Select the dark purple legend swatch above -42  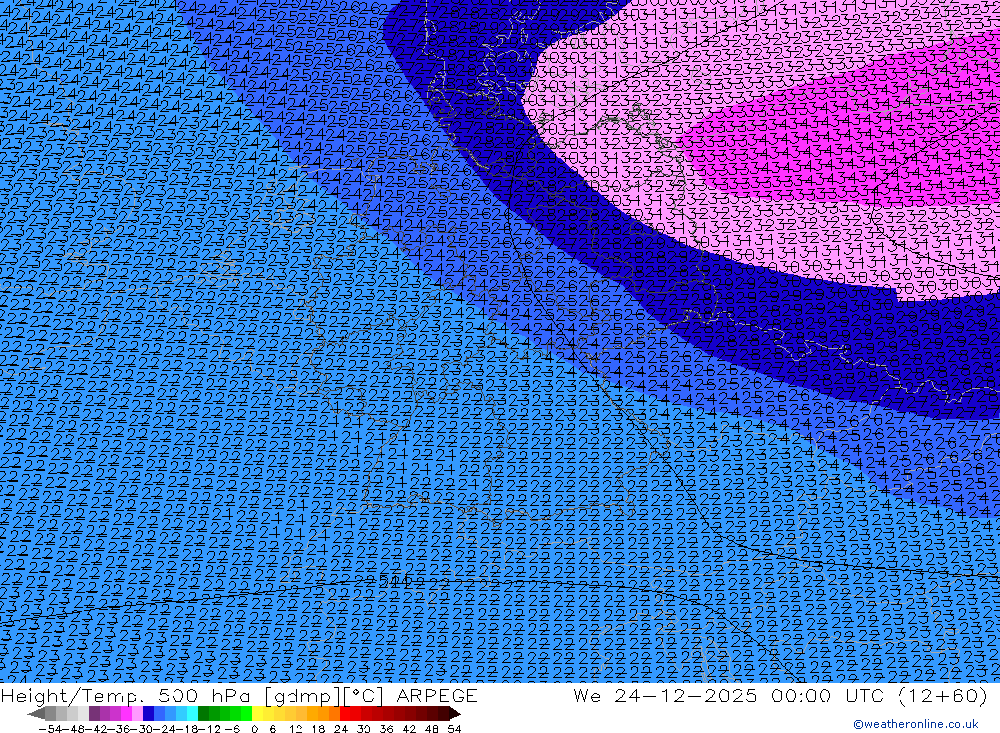coord(94,714)
